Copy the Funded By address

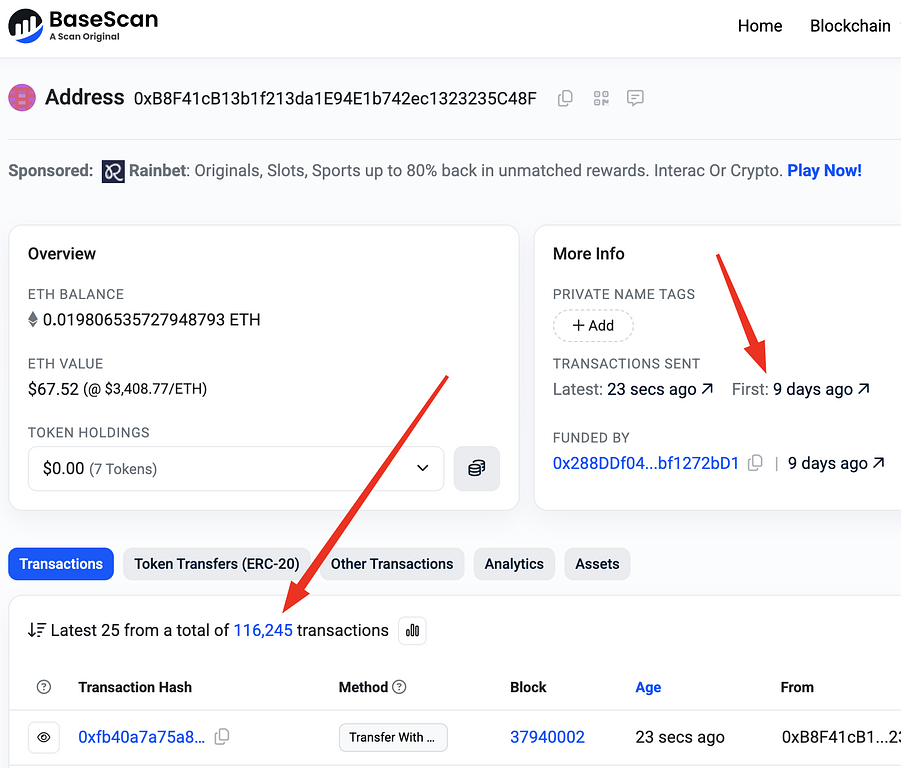click(756, 463)
